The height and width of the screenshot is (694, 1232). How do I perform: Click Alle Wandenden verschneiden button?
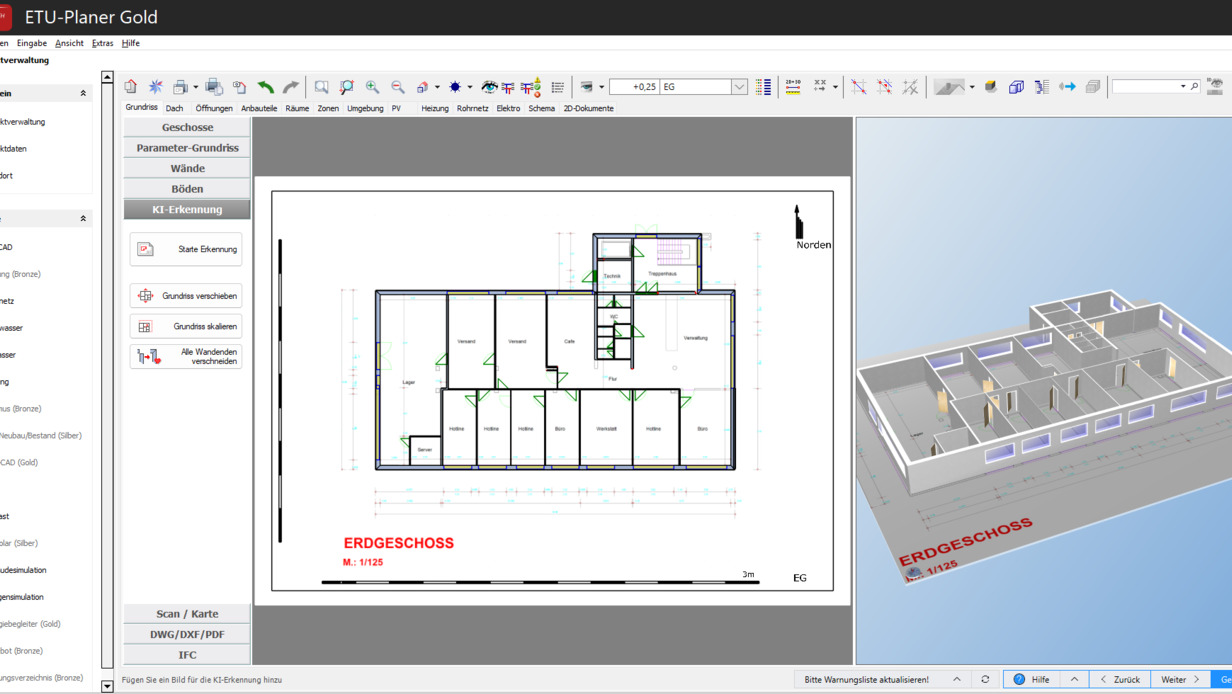[186, 357]
